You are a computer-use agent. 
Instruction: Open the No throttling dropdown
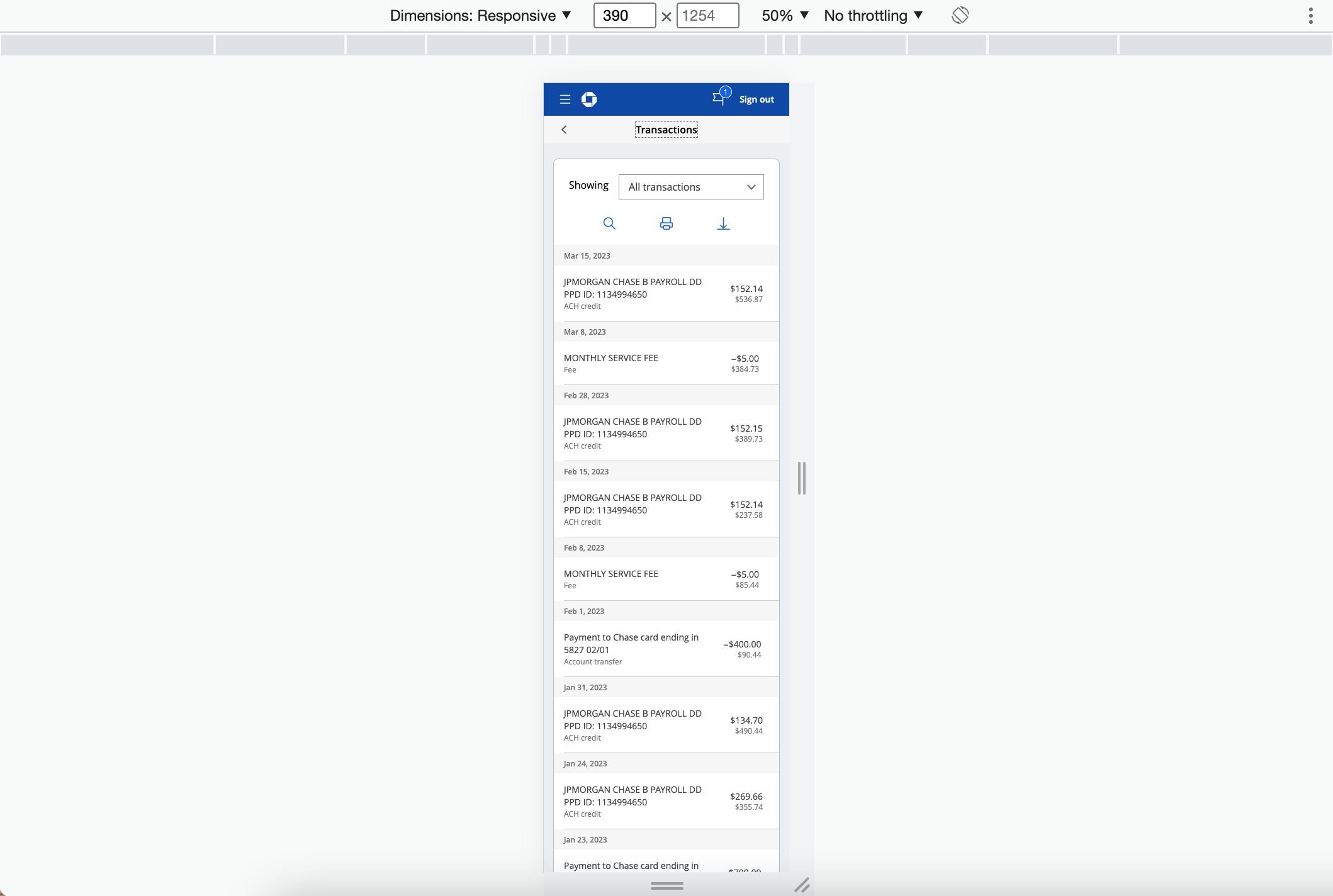pyautogui.click(x=873, y=15)
